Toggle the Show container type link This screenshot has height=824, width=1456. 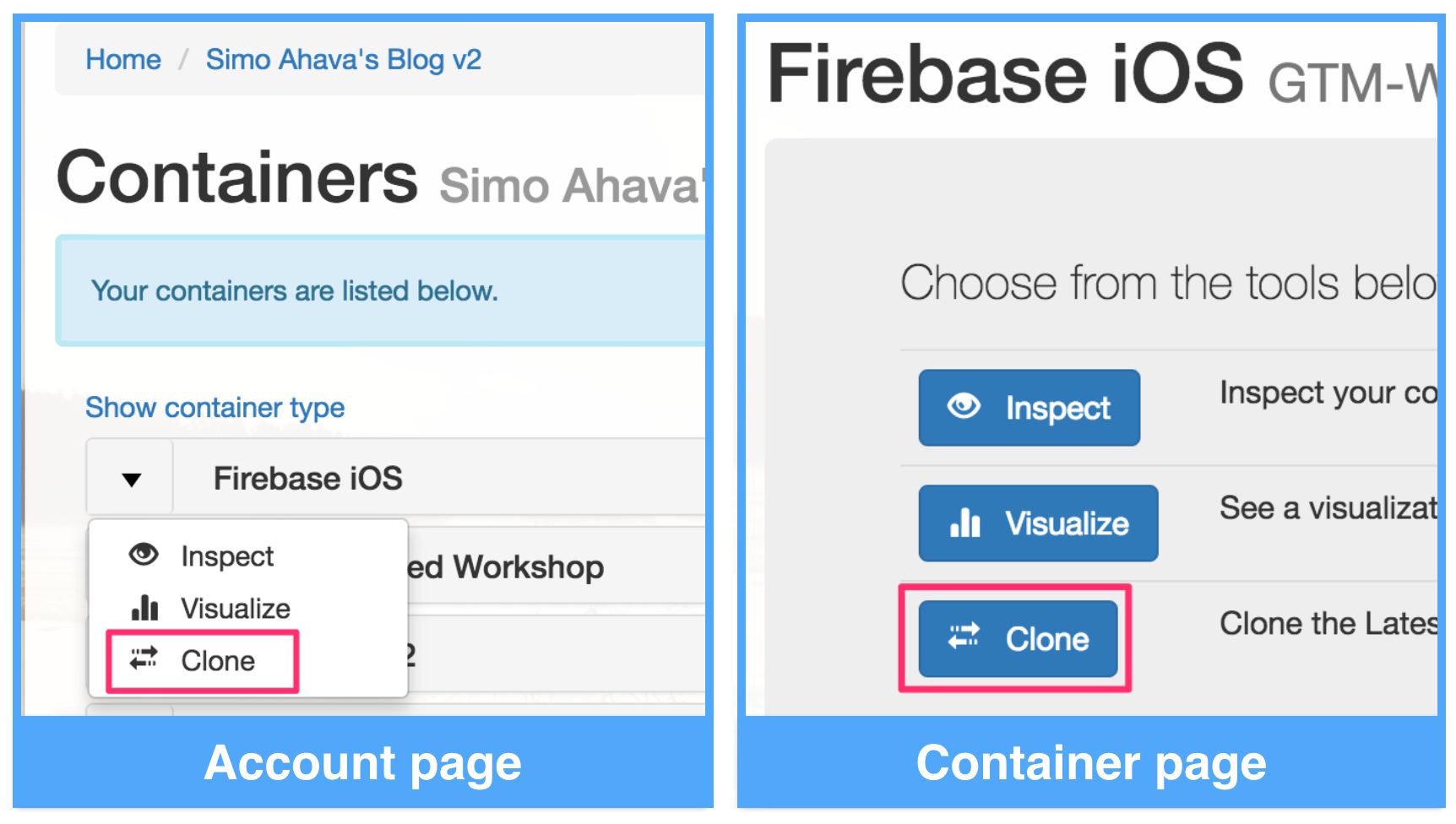click(x=215, y=408)
